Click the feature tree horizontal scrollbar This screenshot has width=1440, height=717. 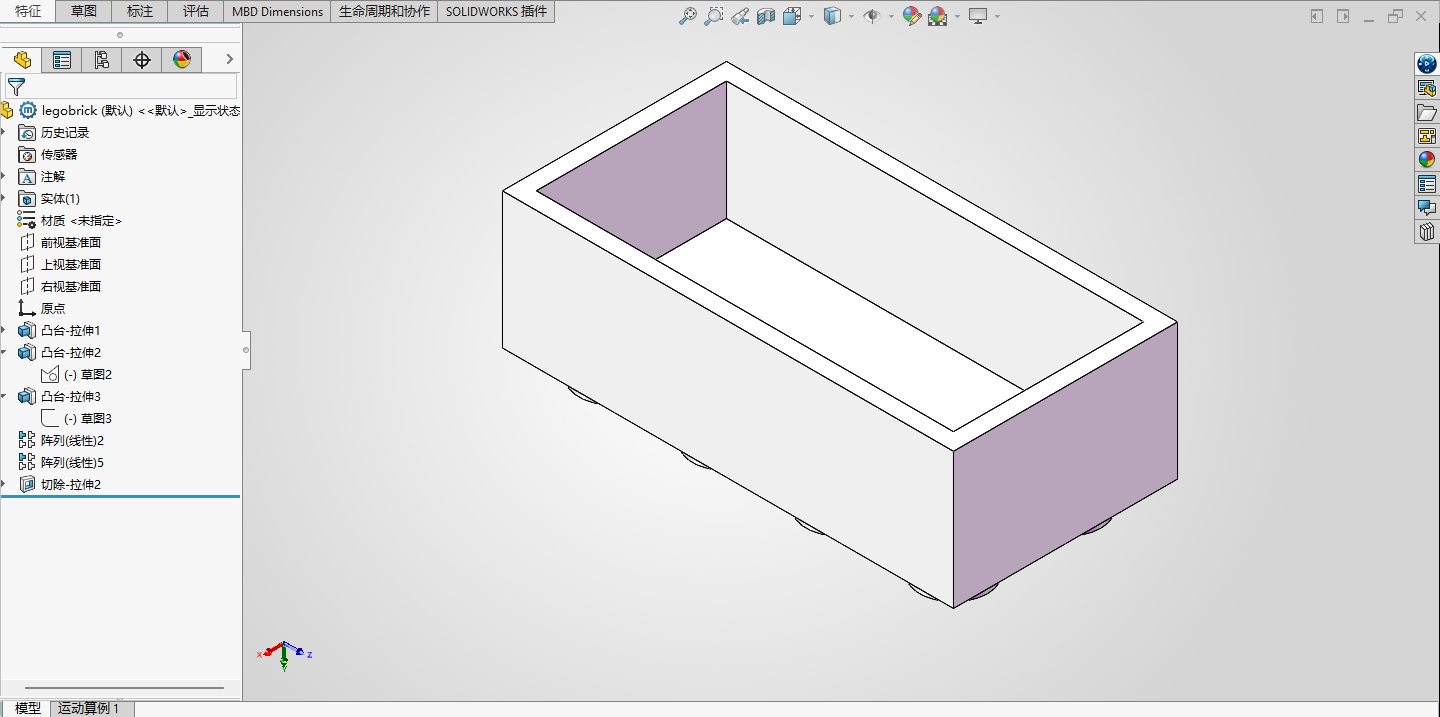click(x=124, y=688)
